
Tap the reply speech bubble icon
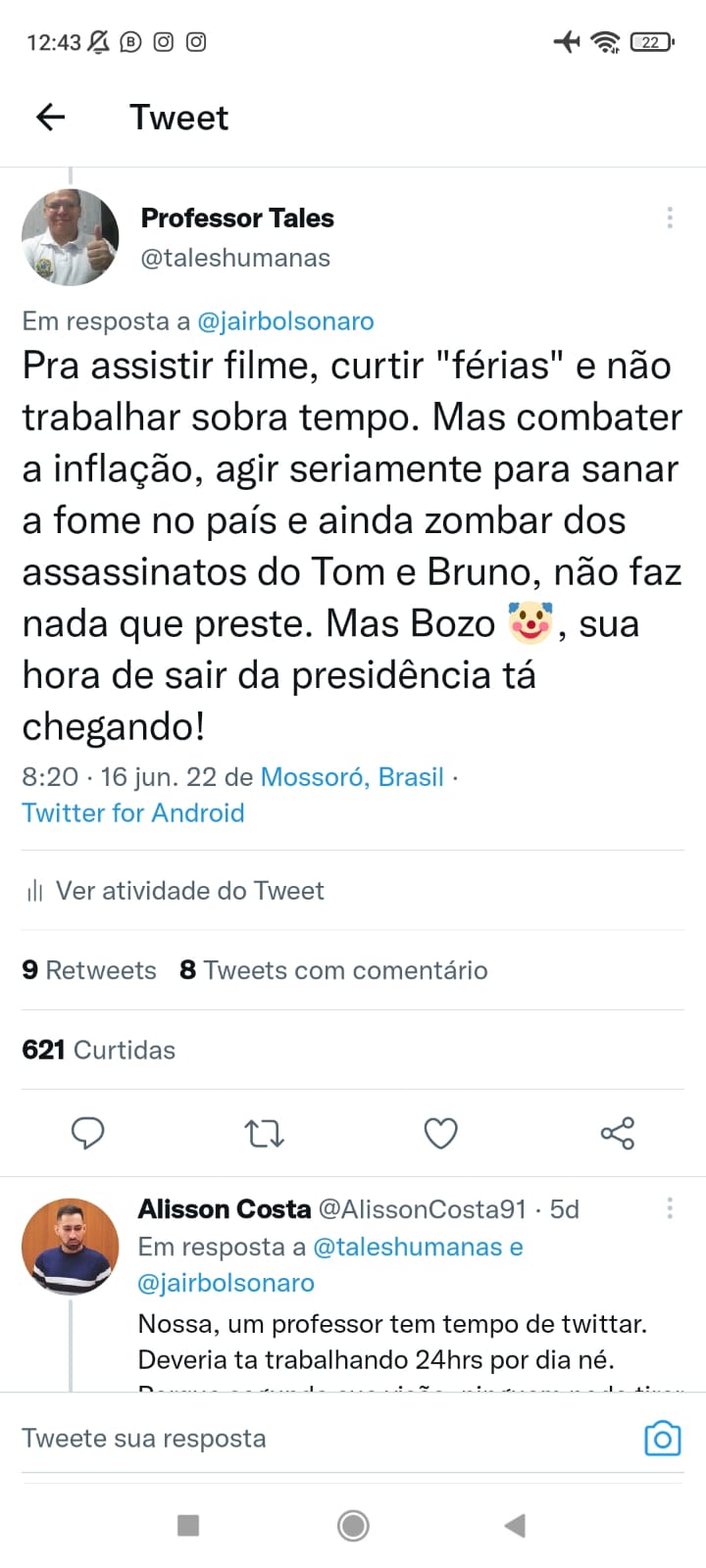(88, 1133)
